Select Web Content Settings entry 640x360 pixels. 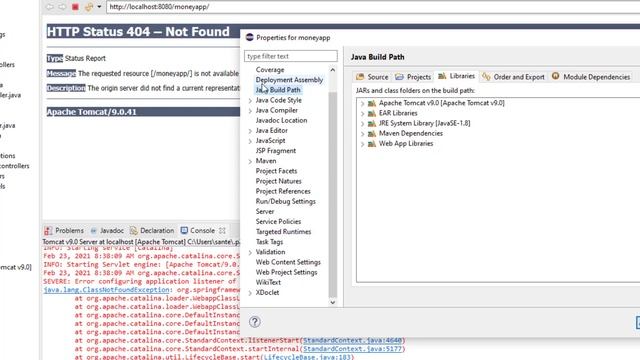(288, 262)
